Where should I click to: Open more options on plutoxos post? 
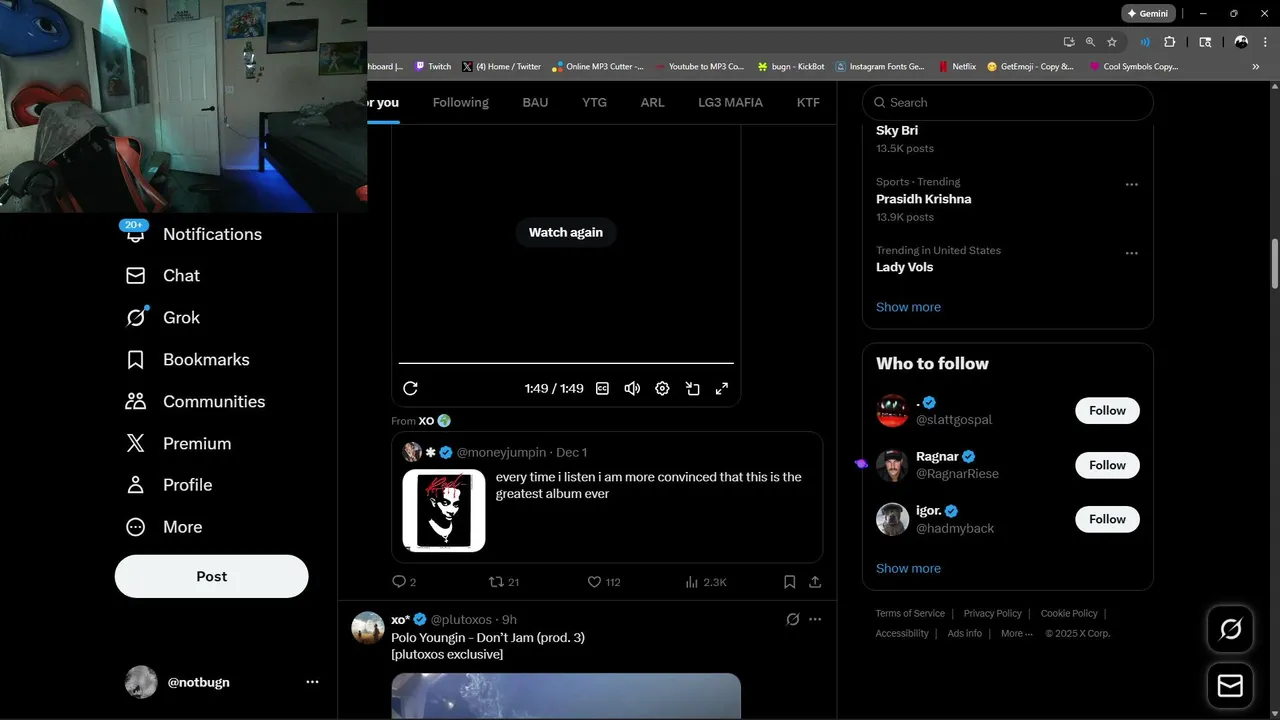tap(815, 619)
